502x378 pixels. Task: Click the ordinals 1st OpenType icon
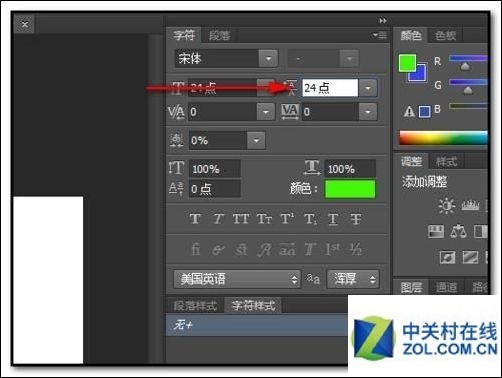[x=332, y=249]
